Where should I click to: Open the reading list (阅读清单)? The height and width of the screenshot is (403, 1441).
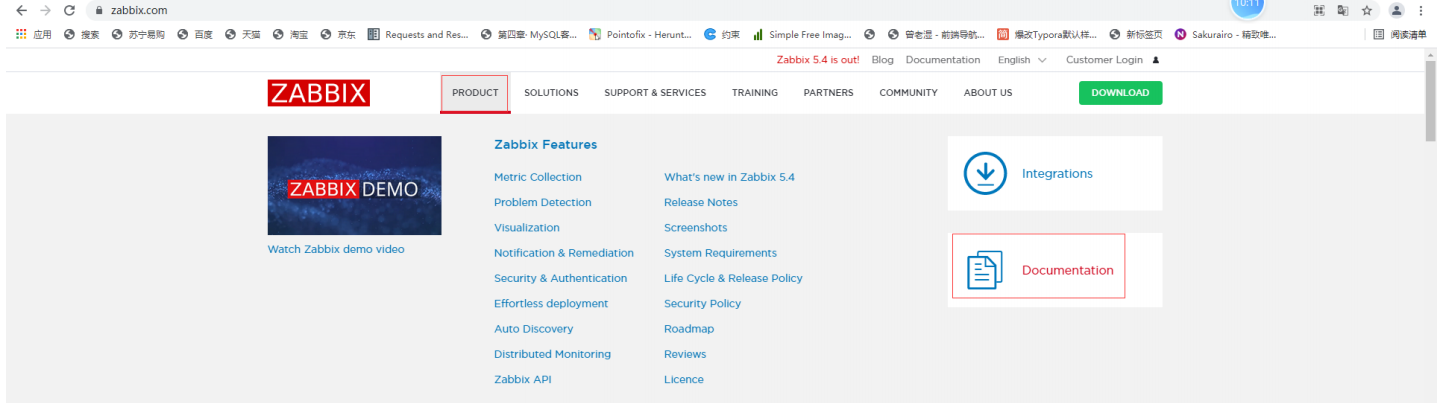click(1400, 34)
